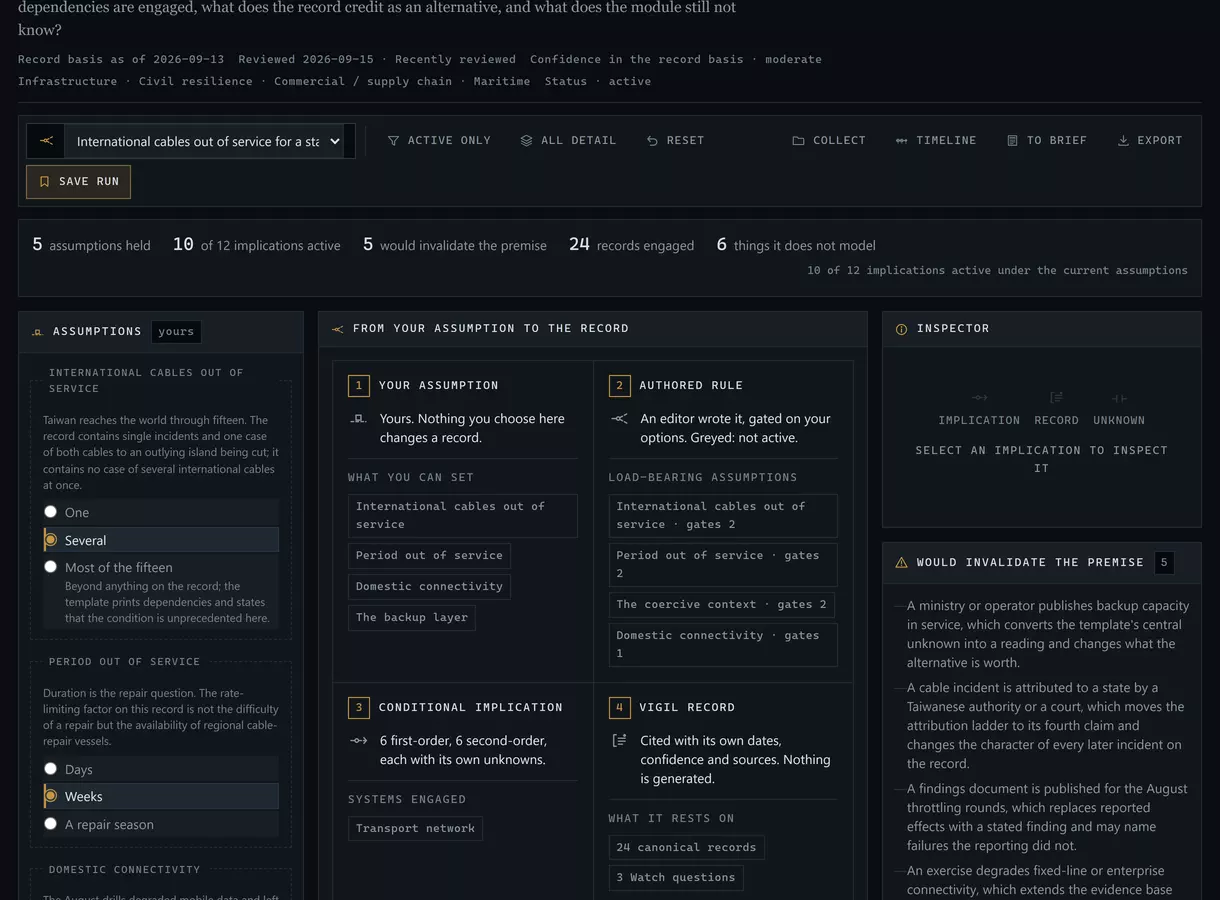This screenshot has height=900, width=1220.
Task: Click the Confidence in the record basis moderate text
Action: (676, 60)
